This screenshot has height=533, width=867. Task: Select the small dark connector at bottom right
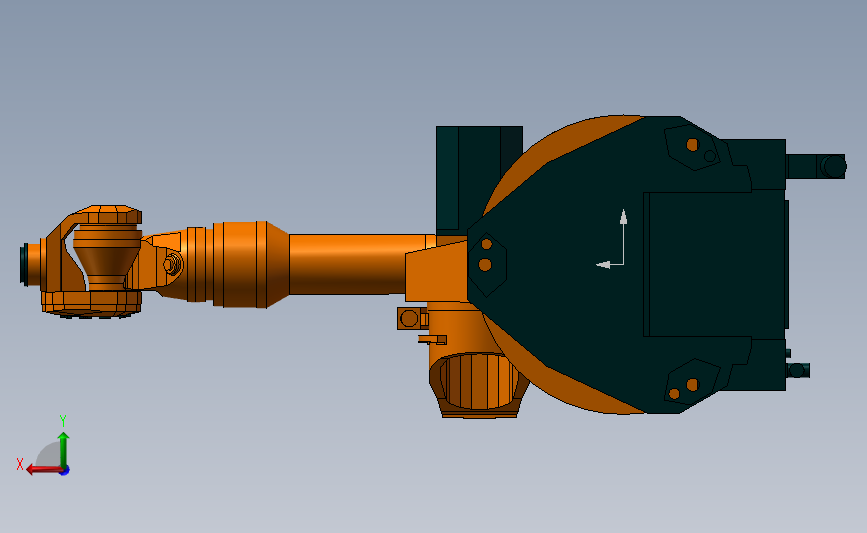coord(798,370)
